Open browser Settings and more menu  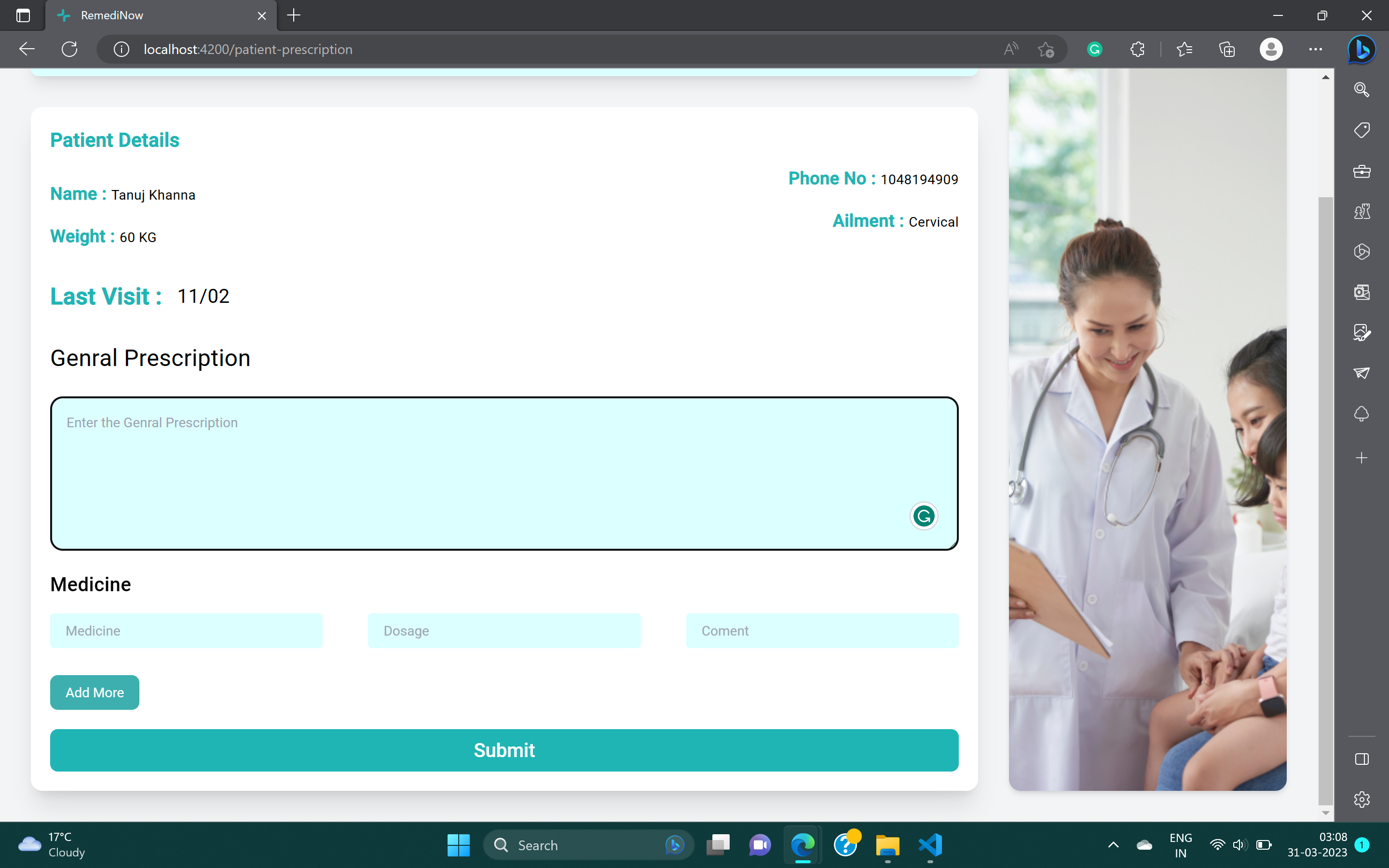[x=1316, y=49]
